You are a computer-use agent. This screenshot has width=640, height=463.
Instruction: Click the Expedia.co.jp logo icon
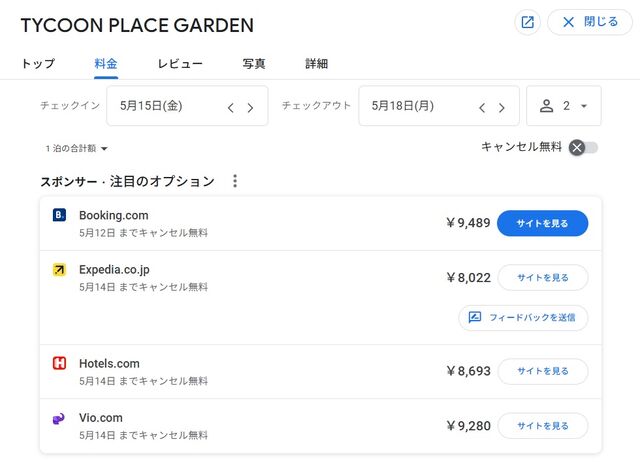(x=60, y=269)
